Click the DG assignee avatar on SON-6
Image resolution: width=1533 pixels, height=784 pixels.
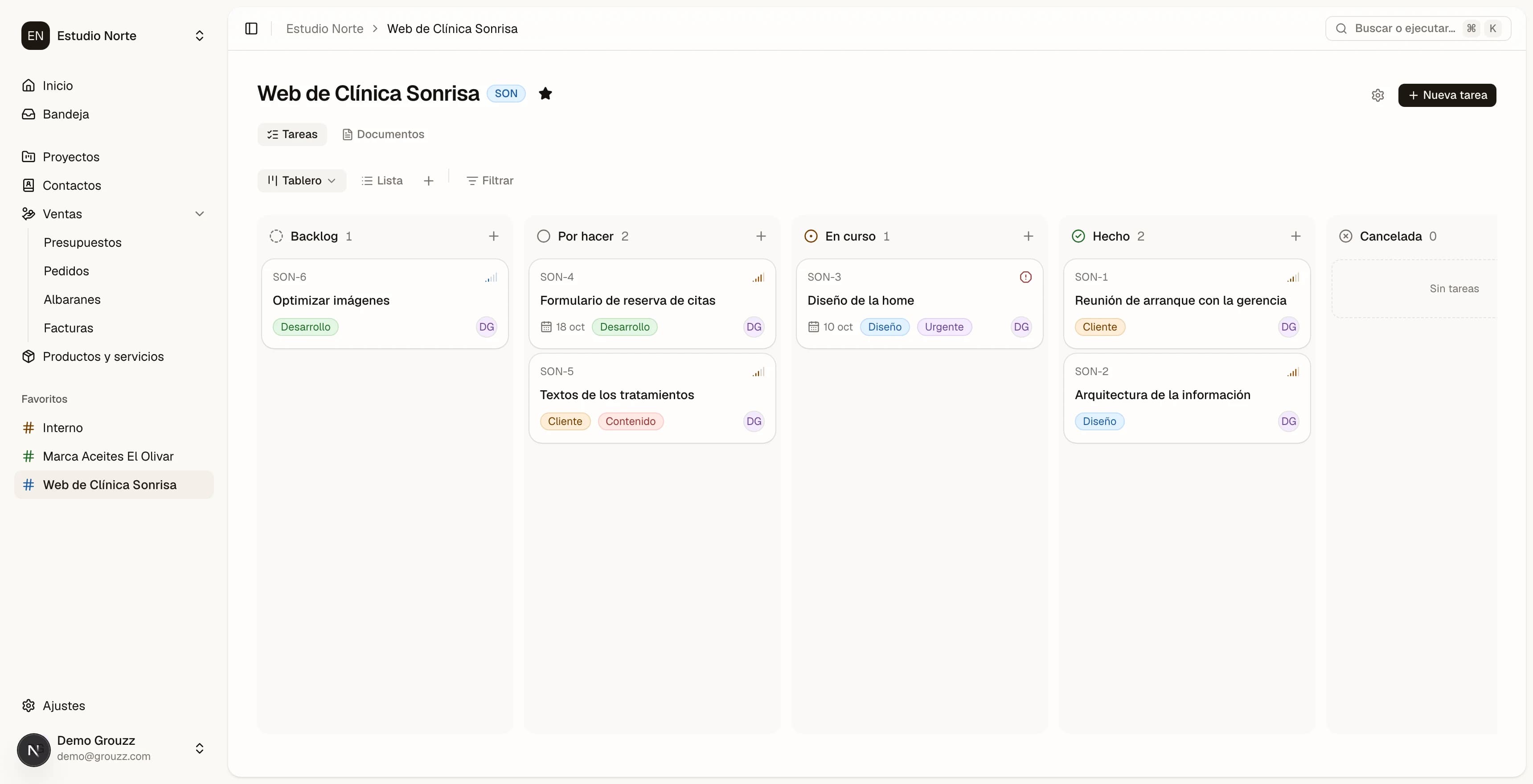pyautogui.click(x=486, y=327)
